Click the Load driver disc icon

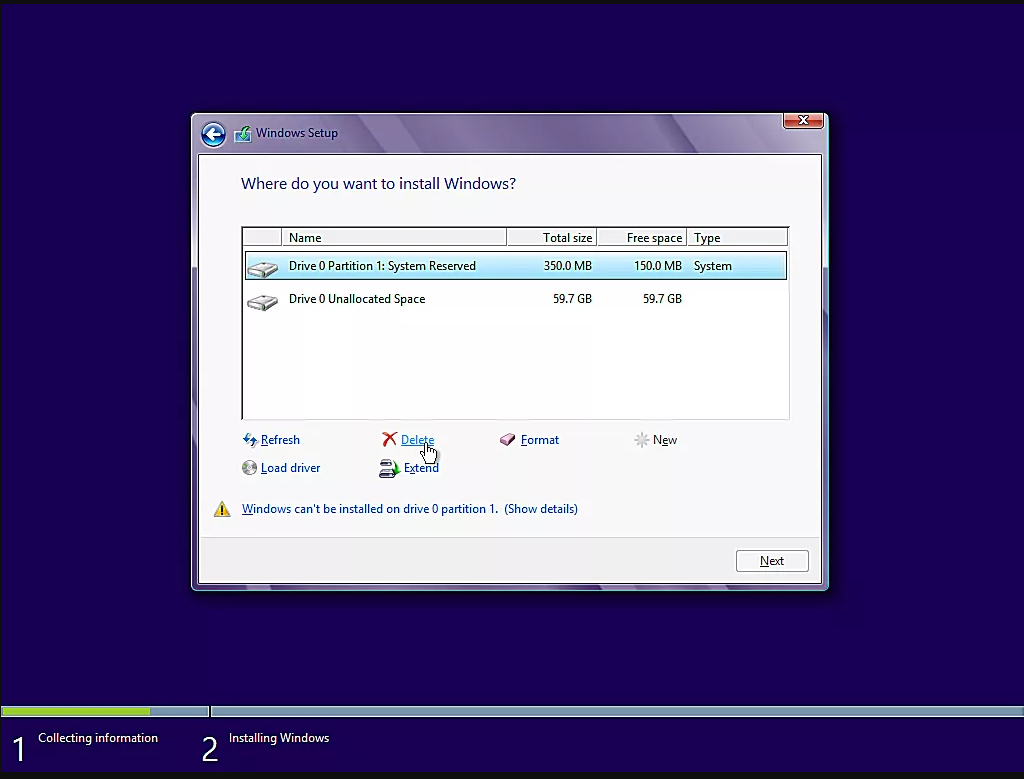coord(249,468)
